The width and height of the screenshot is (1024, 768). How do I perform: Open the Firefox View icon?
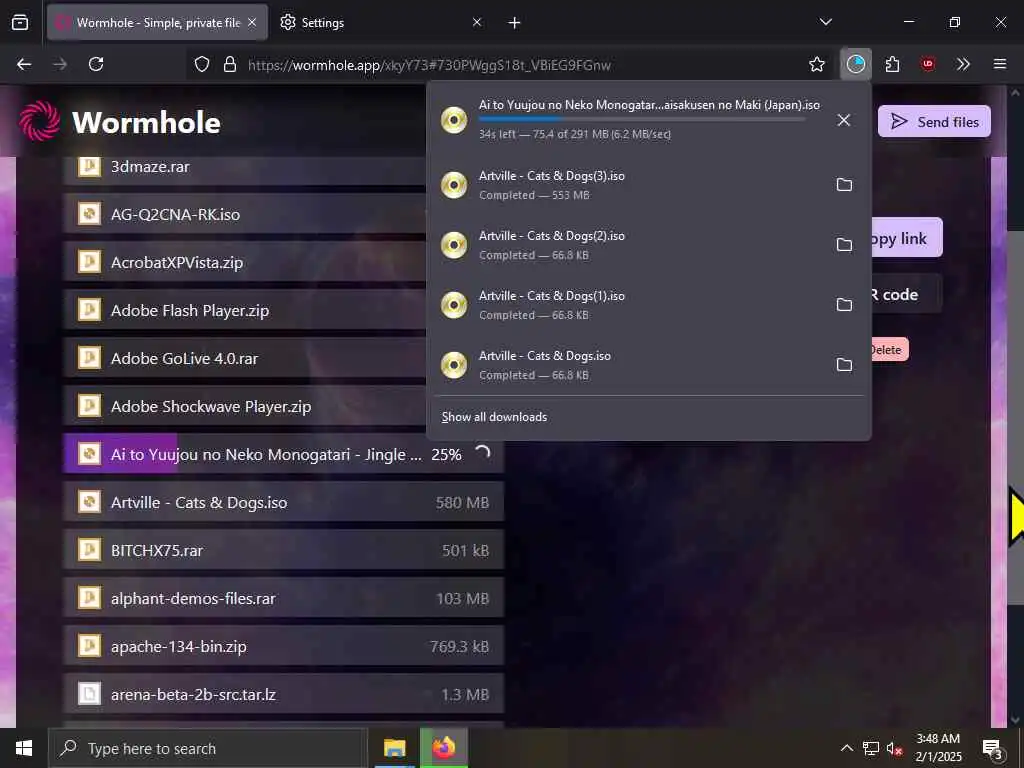20,22
